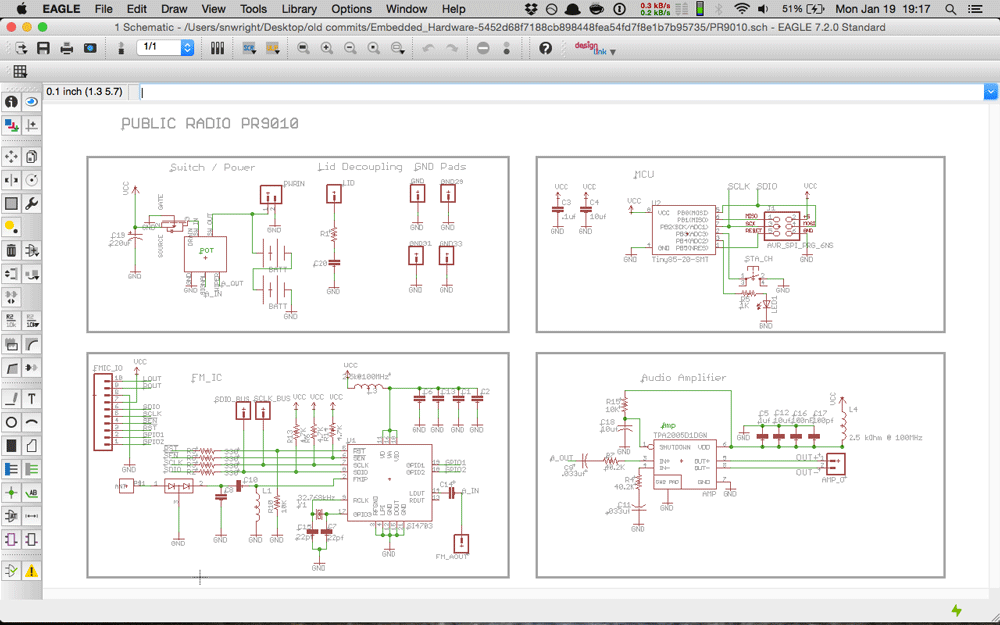Viewport: 1000px width, 625px height.
Task: Open the grid settings dropdown
Action: click(x=20, y=71)
